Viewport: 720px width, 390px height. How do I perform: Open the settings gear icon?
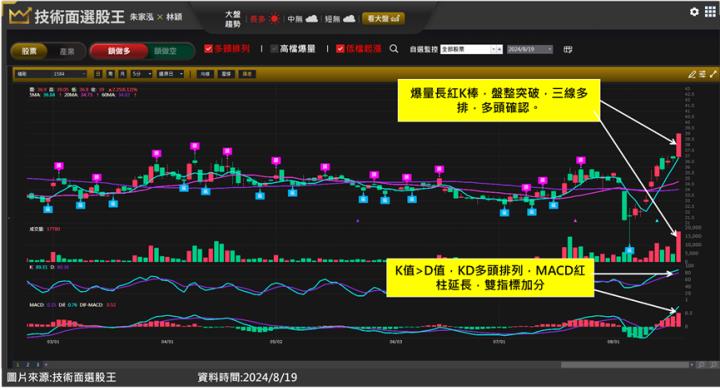coord(694,12)
